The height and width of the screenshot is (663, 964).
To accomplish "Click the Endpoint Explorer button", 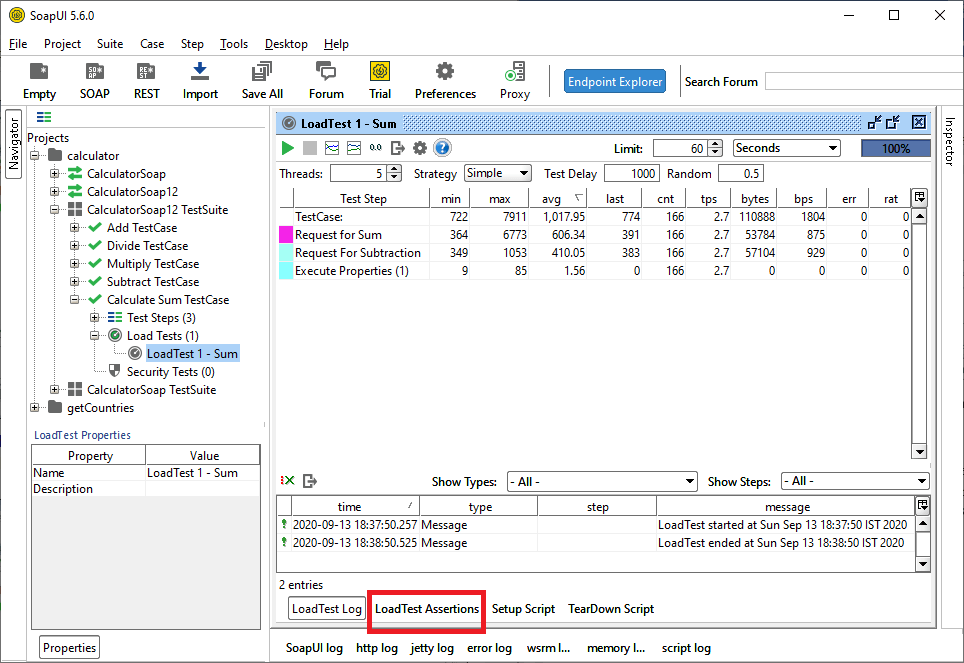I will coord(614,82).
